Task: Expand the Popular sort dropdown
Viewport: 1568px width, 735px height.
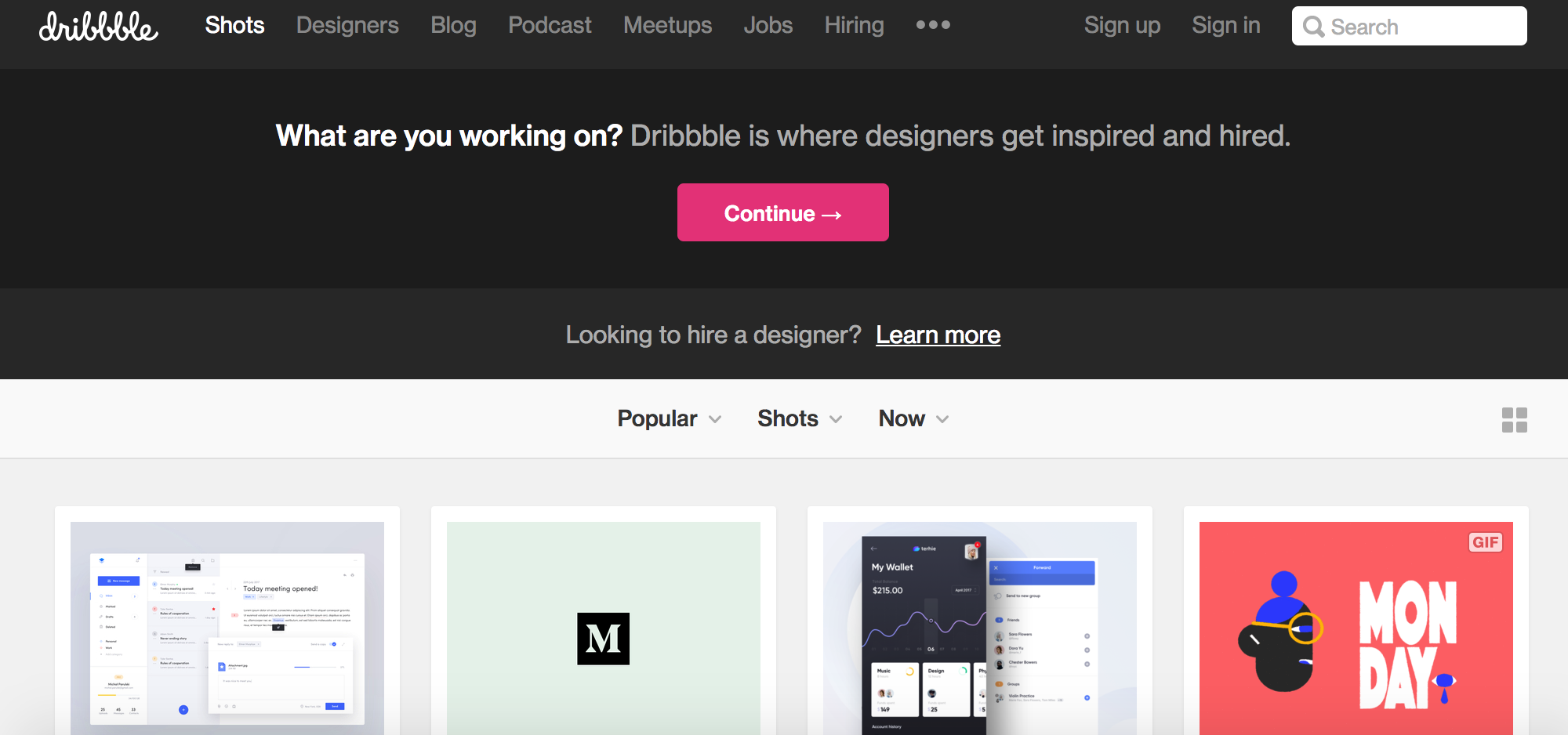Action: tap(669, 418)
